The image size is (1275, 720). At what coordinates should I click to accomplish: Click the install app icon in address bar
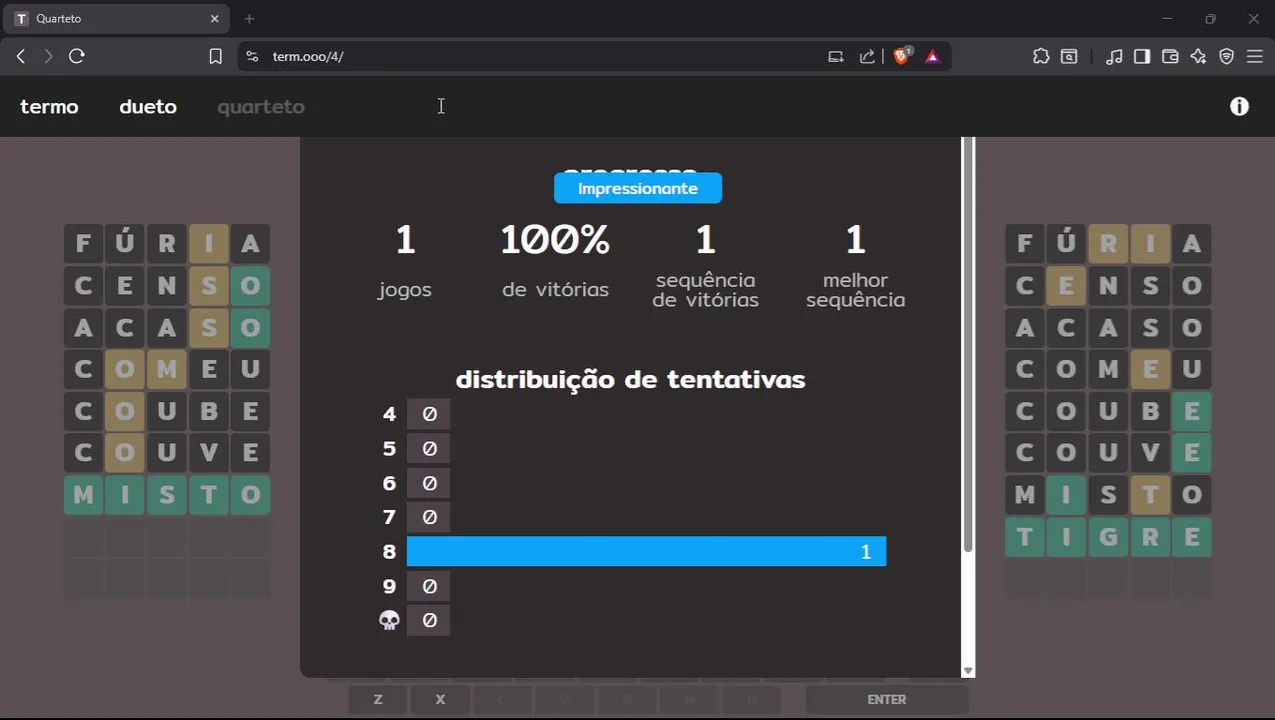(x=836, y=57)
